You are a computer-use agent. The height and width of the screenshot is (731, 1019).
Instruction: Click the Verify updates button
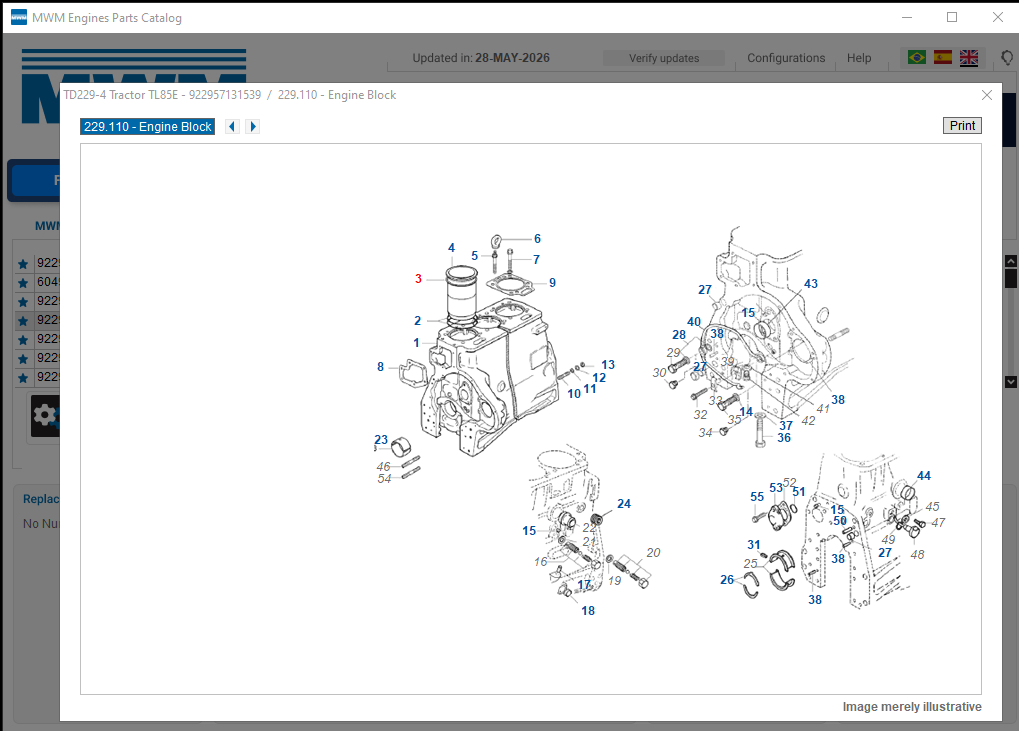pos(664,58)
